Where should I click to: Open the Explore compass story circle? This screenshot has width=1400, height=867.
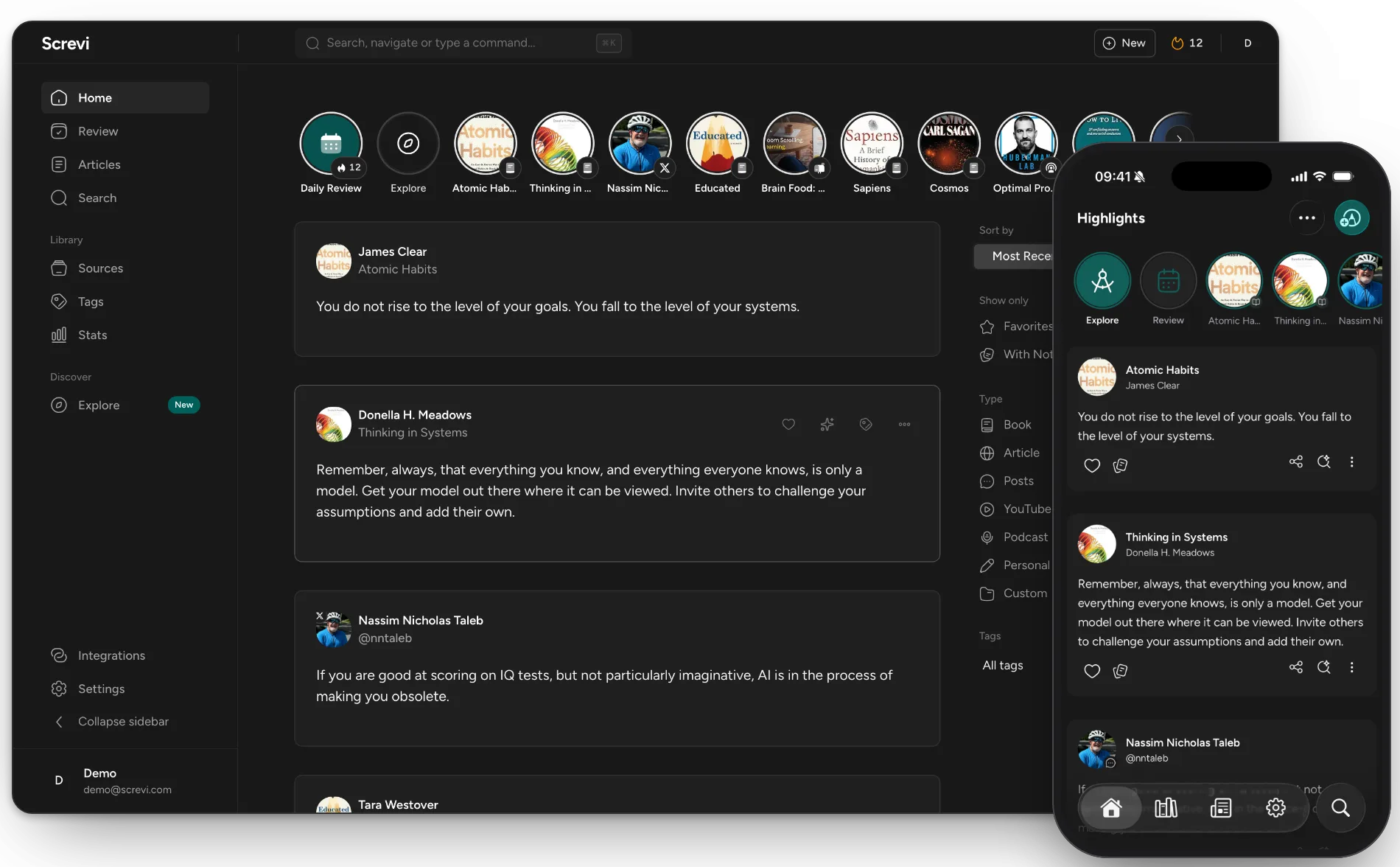tap(408, 143)
